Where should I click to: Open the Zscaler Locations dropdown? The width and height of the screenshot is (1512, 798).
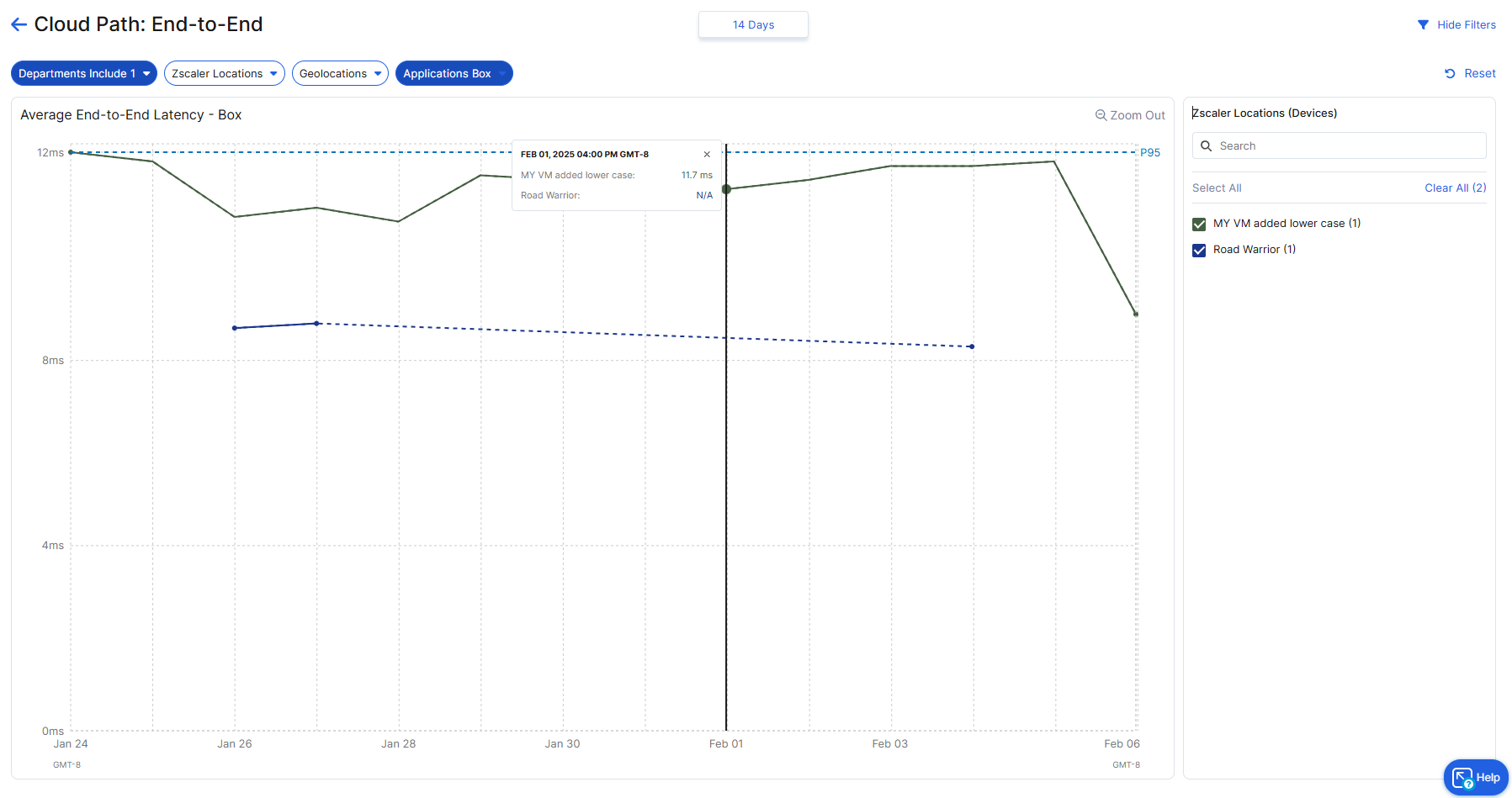coord(224,74)
